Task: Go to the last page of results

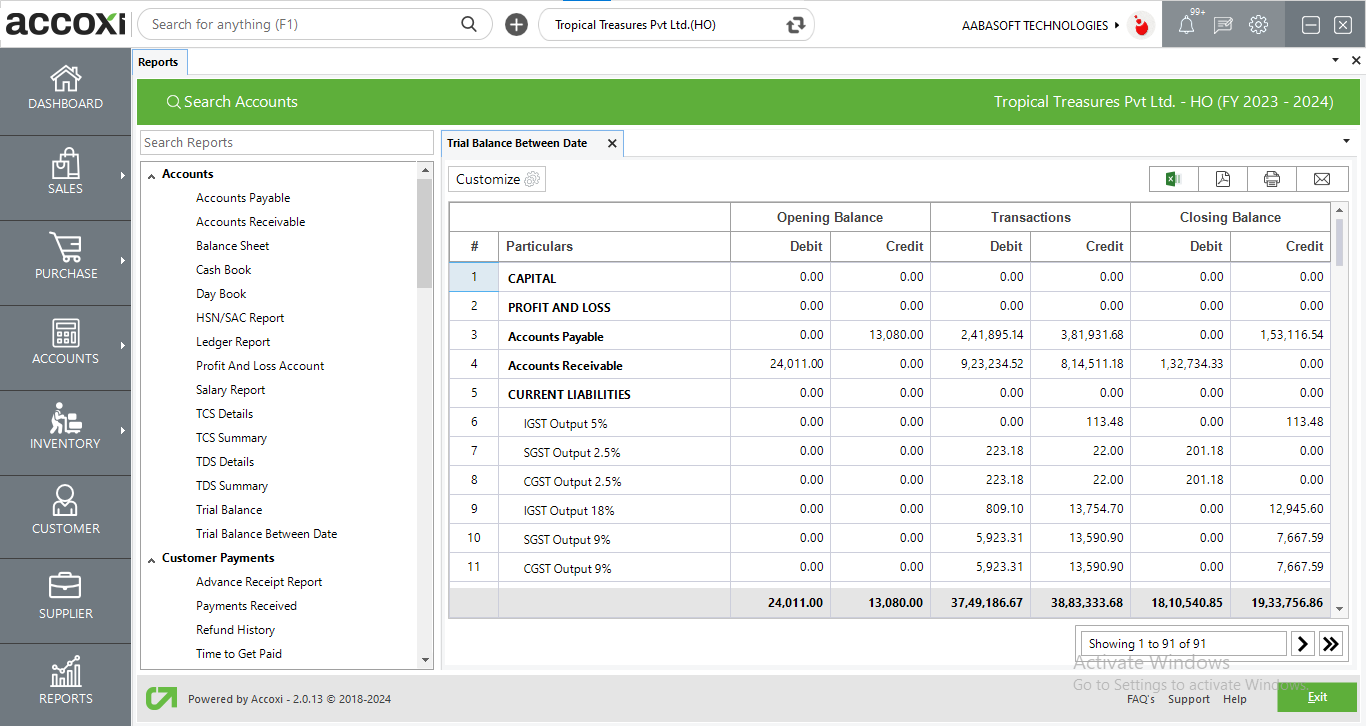Action: coord(1330,644)
